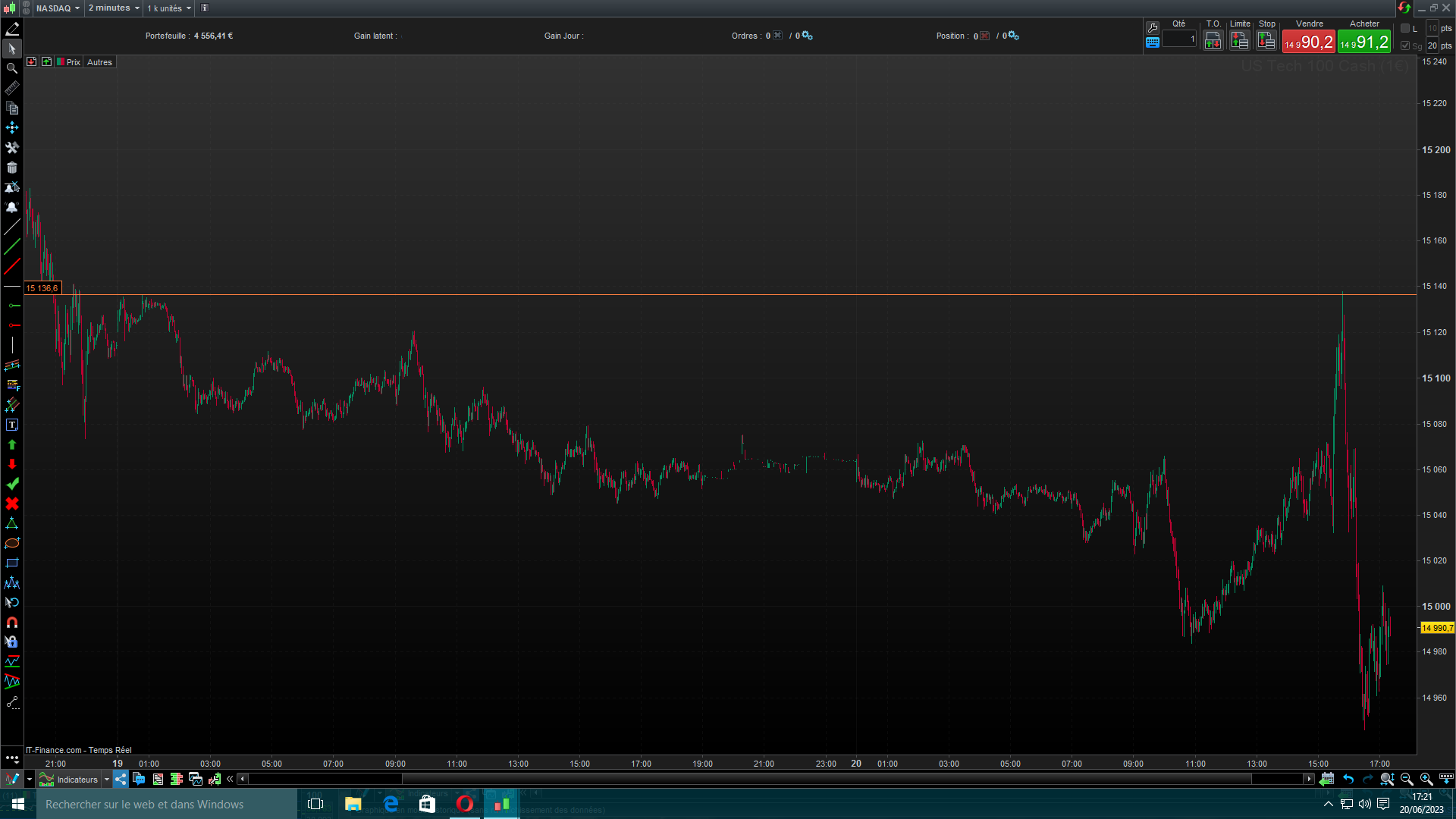Open the 2 minutes timeframe dropdown
1456x819 pixels.
coord(114,8)
